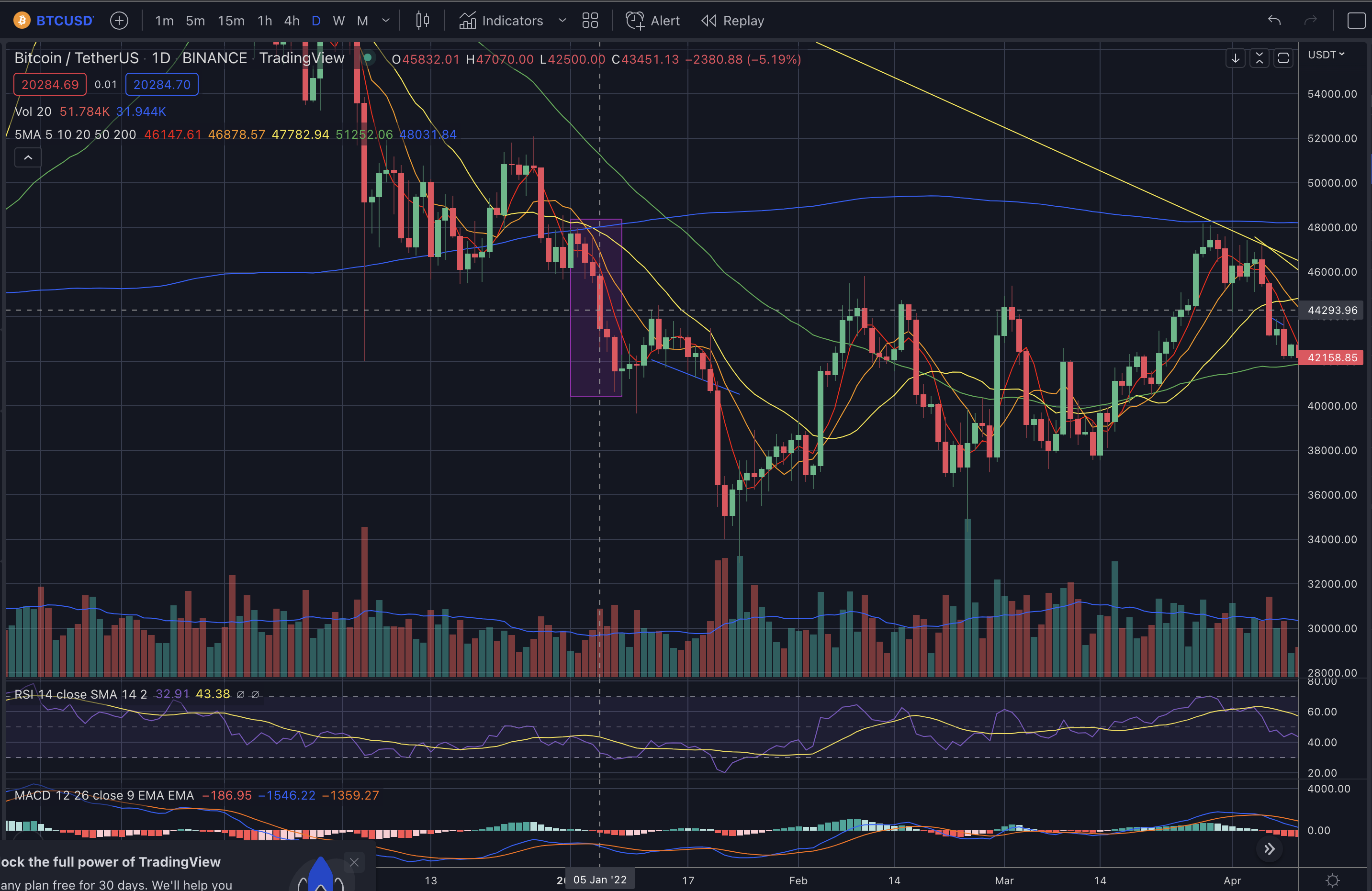Collapse the indicator legend chevron
Viewport: 1372px width, 891px height.
click(28, 157)
